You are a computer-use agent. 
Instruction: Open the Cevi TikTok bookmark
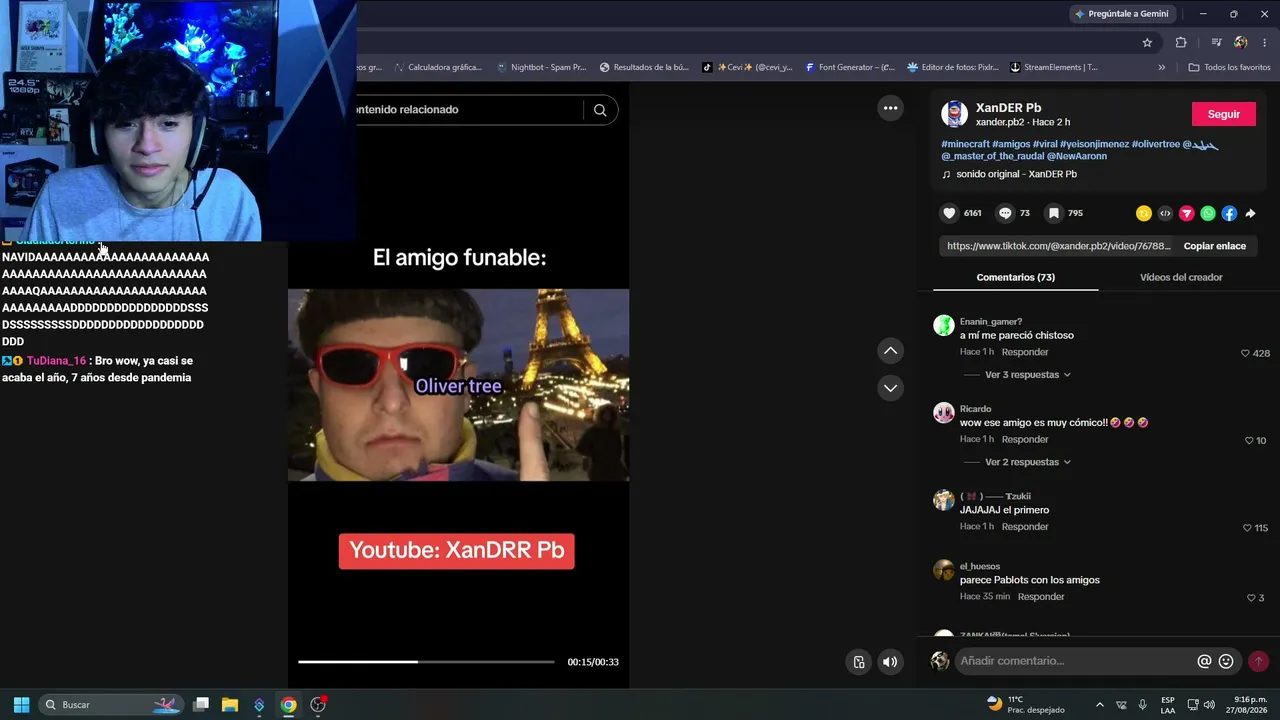click(x=747, y=67)
